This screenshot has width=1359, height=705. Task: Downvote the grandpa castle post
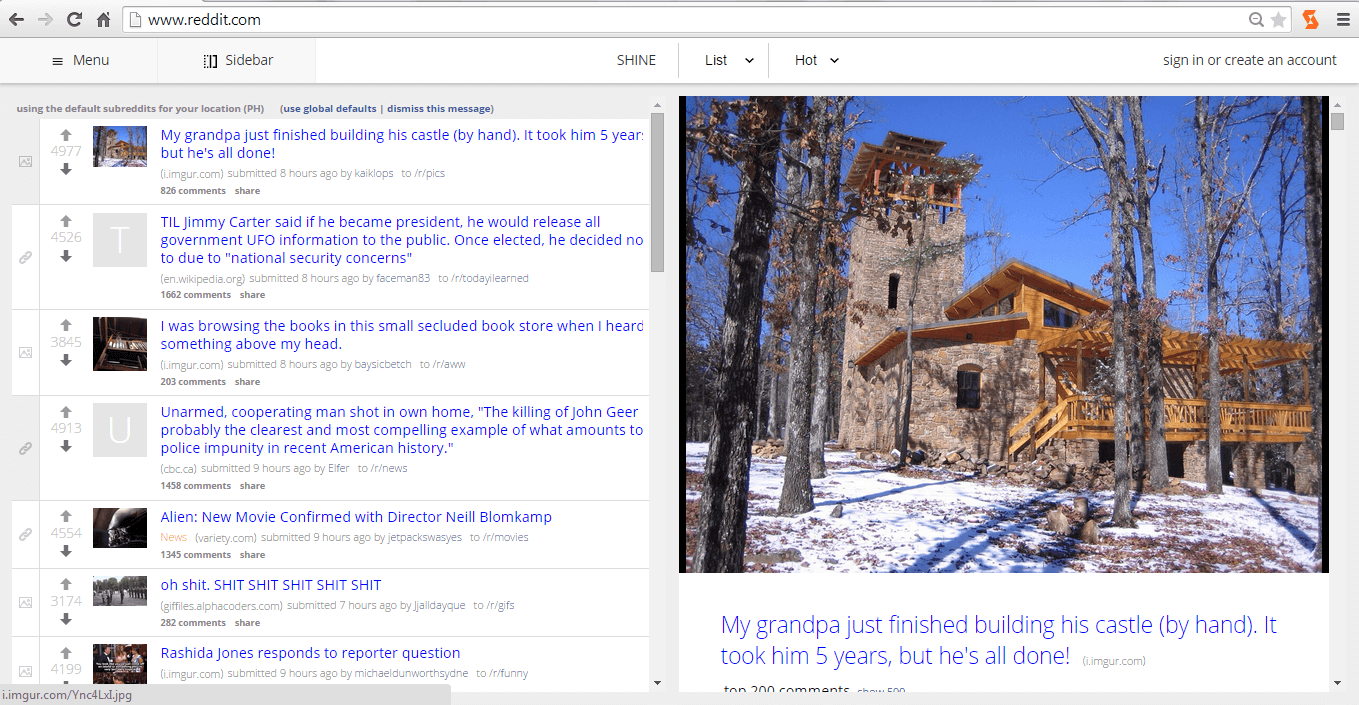(x=66, y=169)
